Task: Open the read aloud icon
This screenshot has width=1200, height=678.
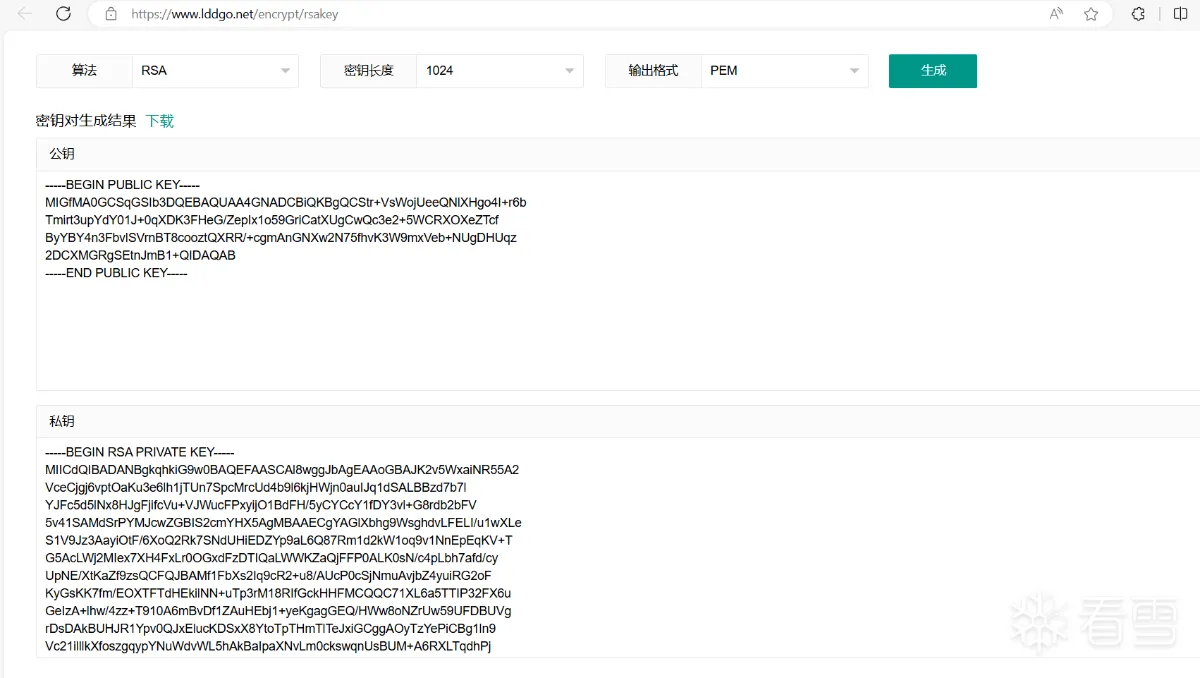Action: point(1056,14)
